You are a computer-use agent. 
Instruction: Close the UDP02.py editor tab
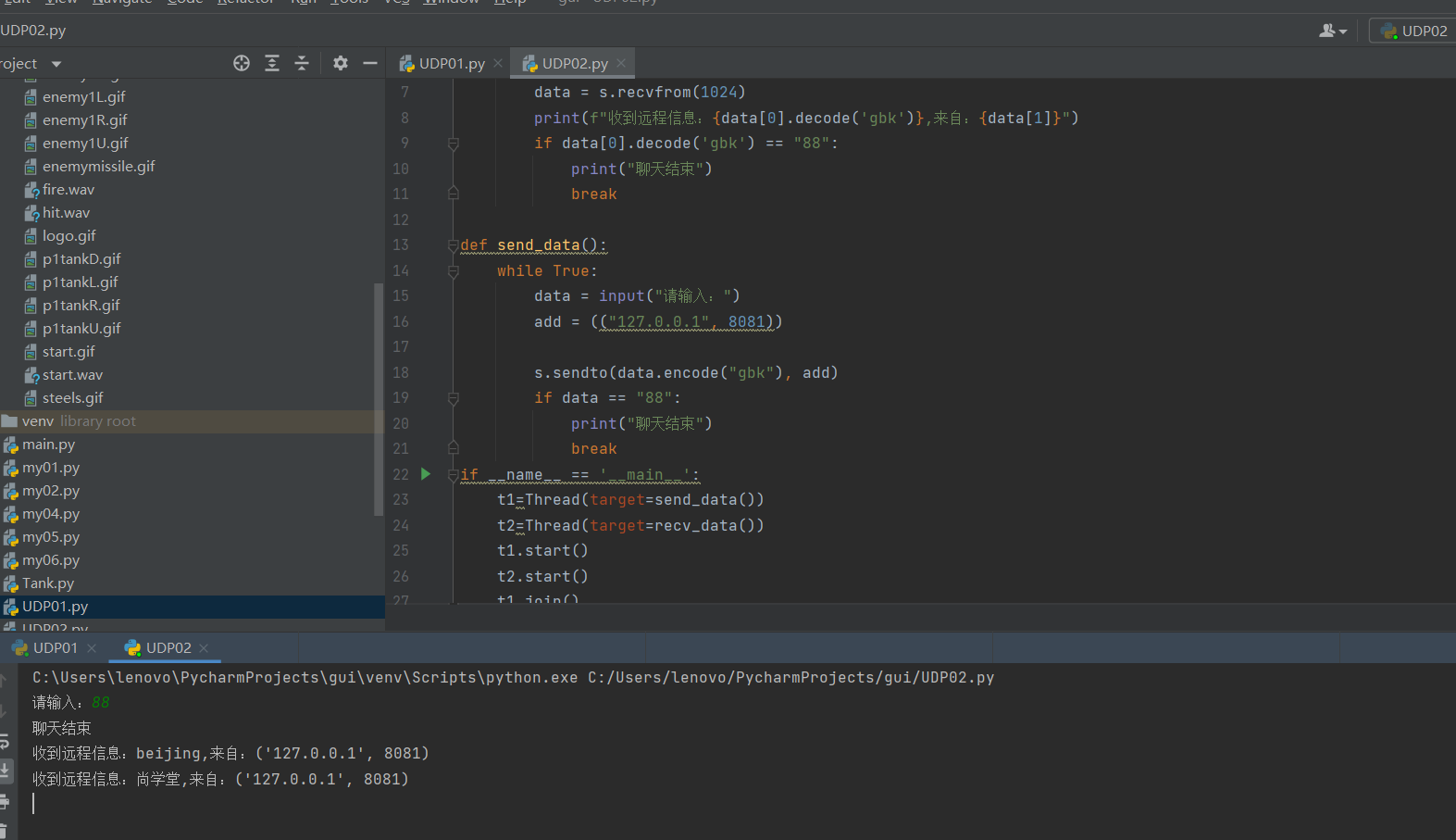pos(621,63)
